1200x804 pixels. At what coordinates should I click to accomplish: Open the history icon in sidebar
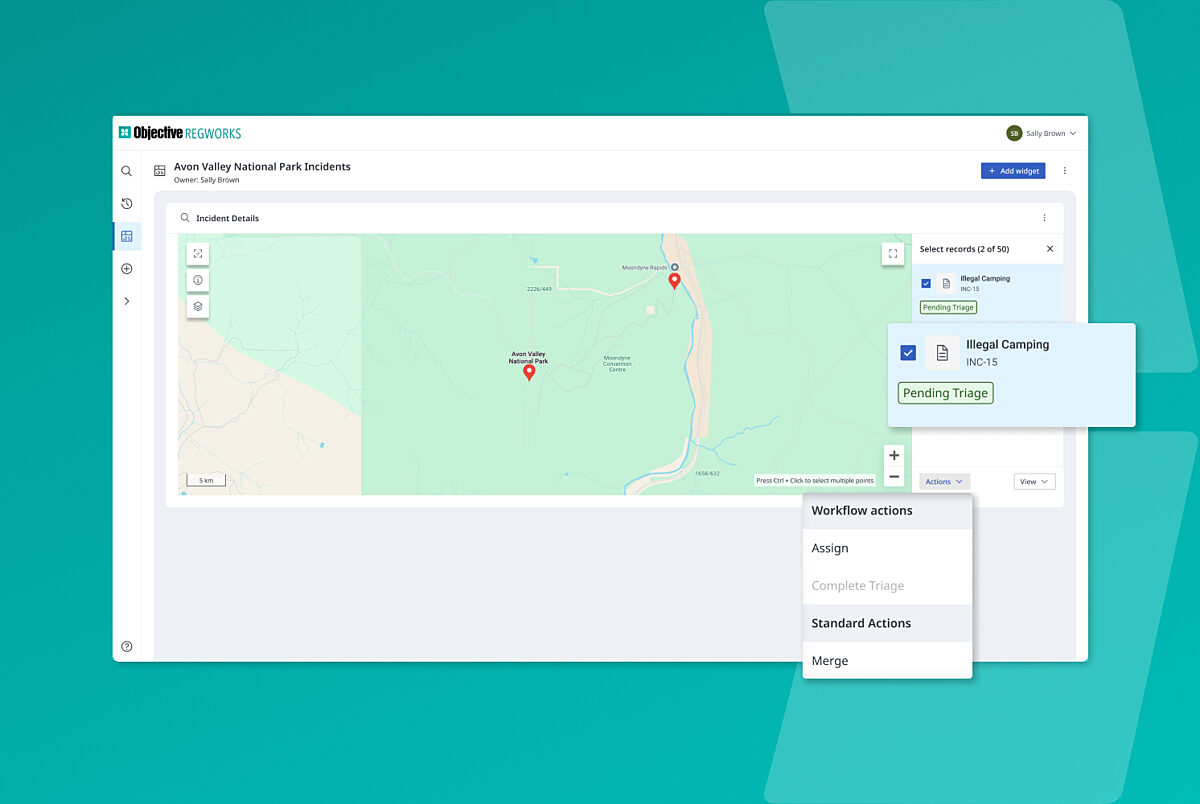[x=127, y=204]
